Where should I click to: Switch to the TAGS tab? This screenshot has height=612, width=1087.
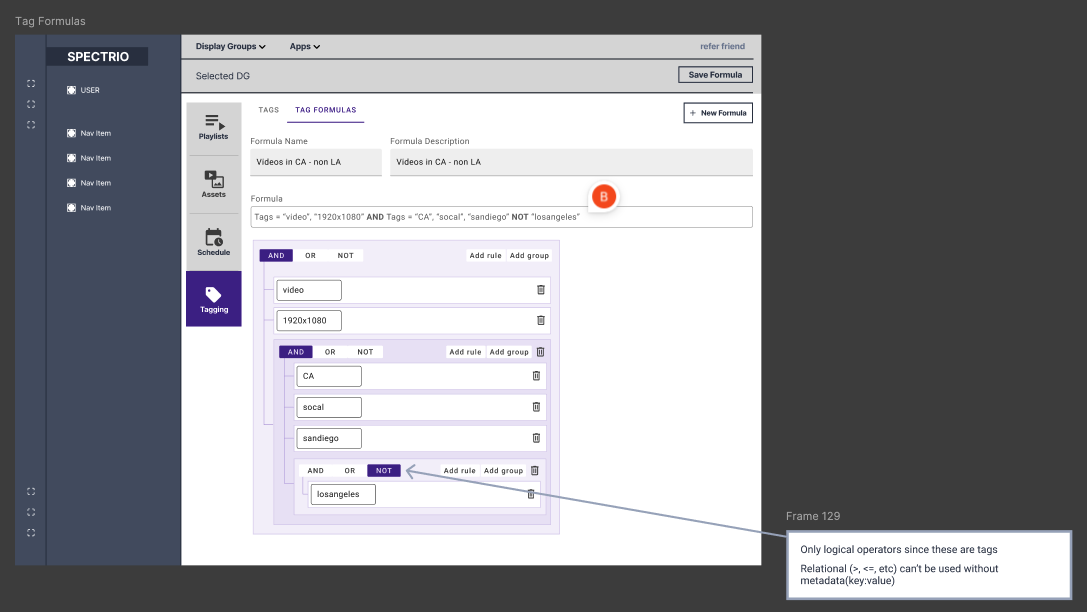268,110
